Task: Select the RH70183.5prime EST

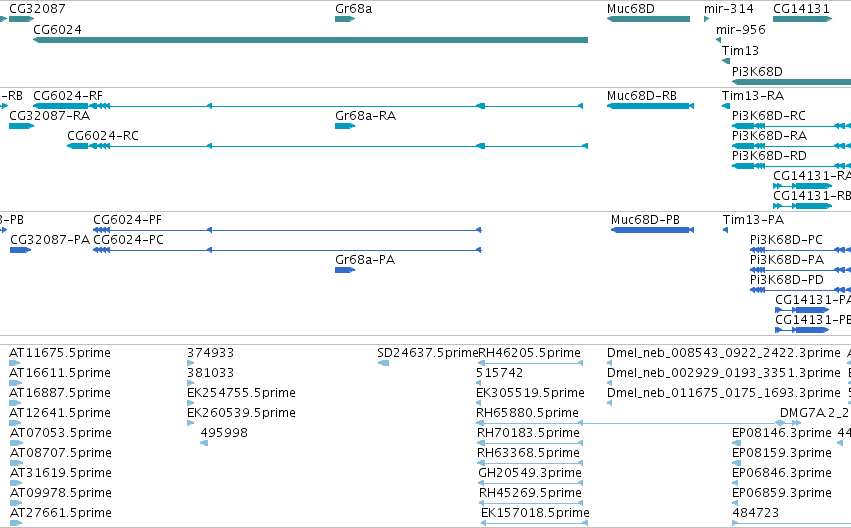Action: (x=530, y=443)
